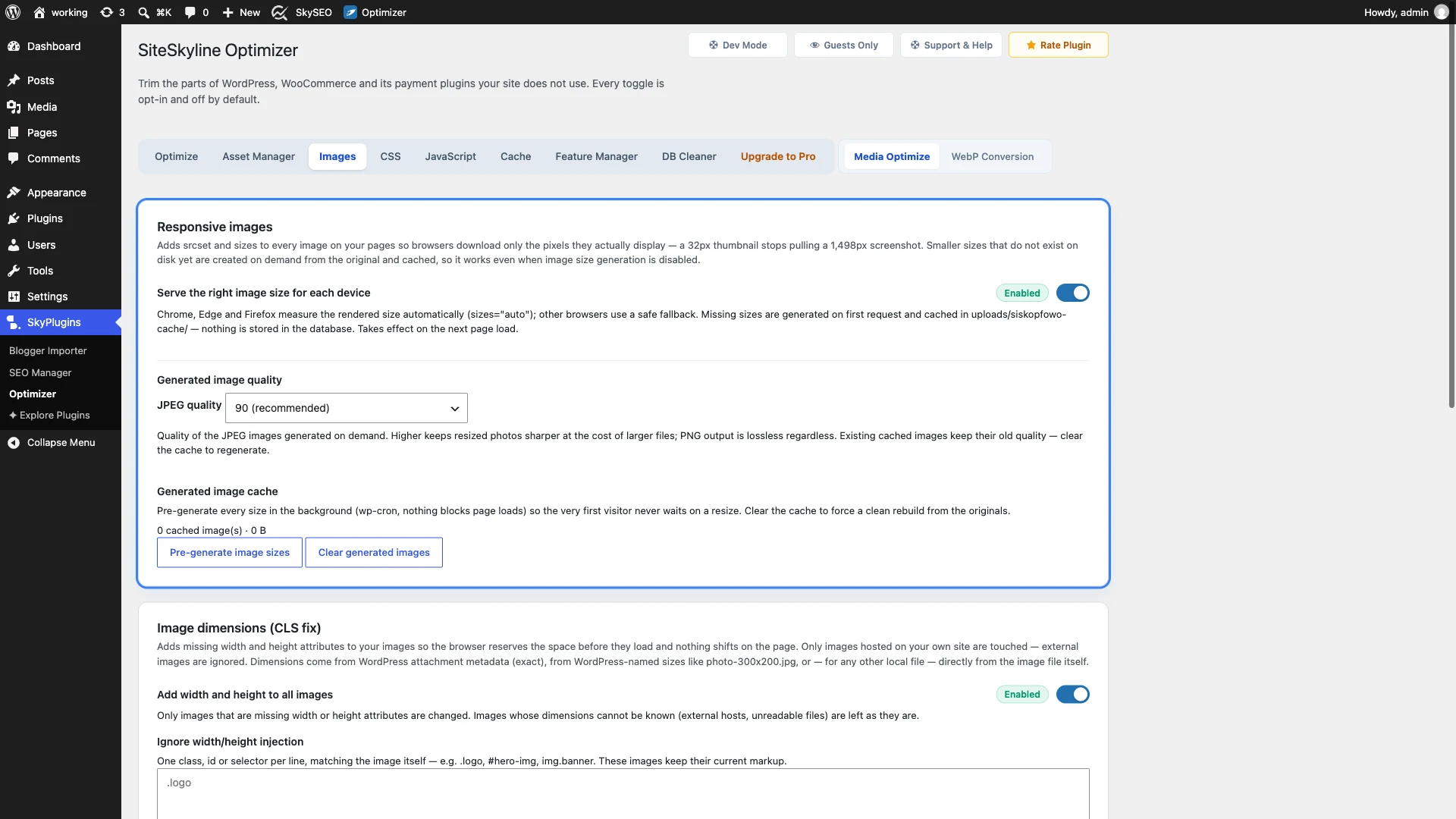Click the Posts pin icon
The height and width of the screenshot is (819, 1456).
pos(14,80)
